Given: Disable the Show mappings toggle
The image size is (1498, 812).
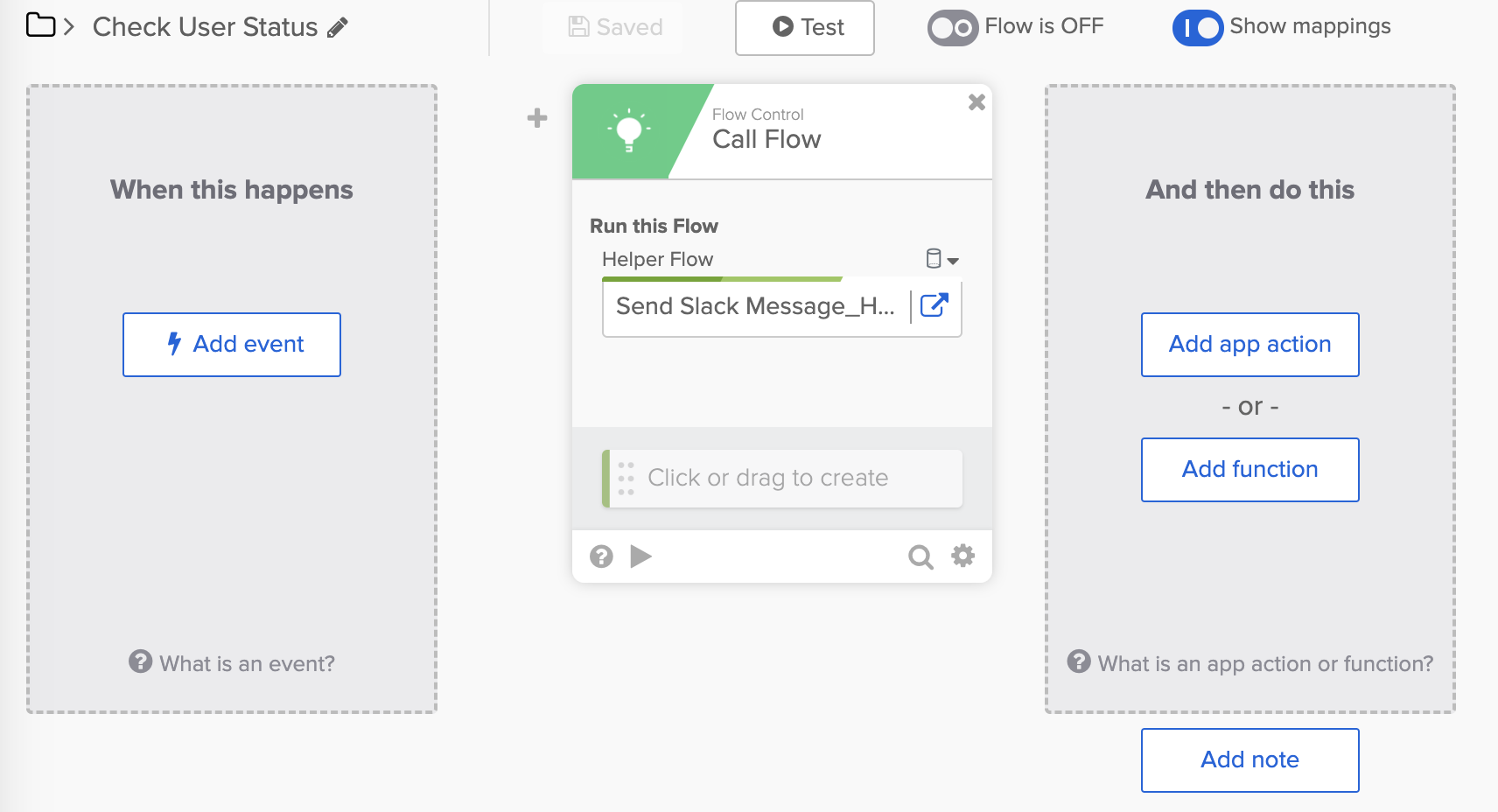Looking at the screenshot, I should [x=1197, y=27].
